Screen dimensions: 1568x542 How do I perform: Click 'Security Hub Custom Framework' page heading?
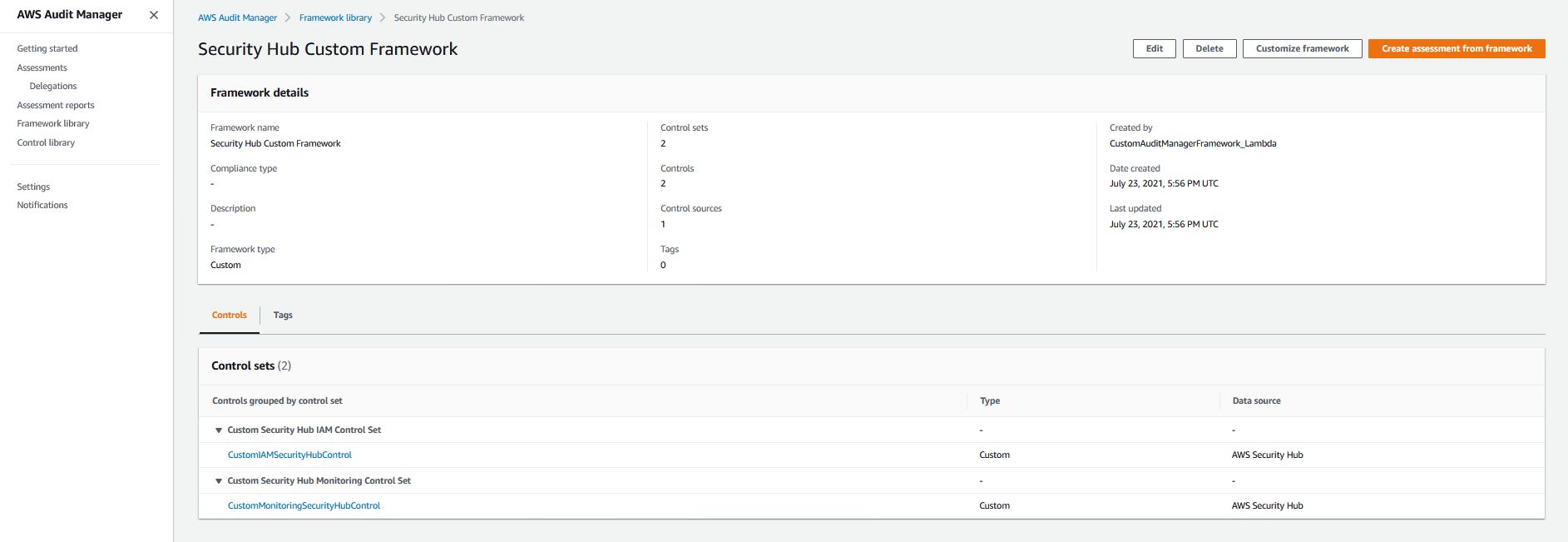coord(328,49)
